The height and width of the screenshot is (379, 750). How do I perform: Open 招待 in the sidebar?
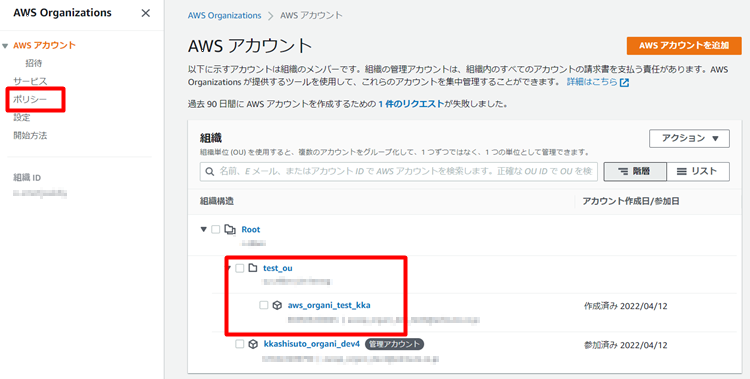tap(34, 63)
